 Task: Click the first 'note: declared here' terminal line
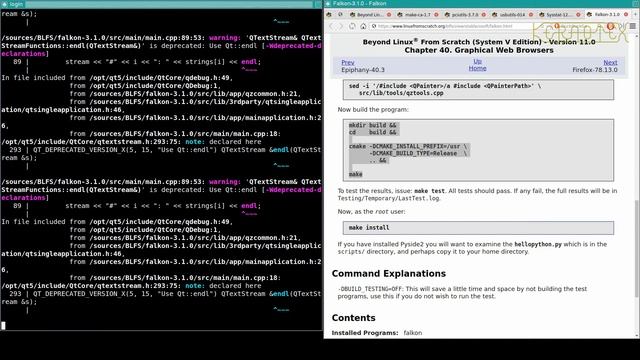[131, 142]
